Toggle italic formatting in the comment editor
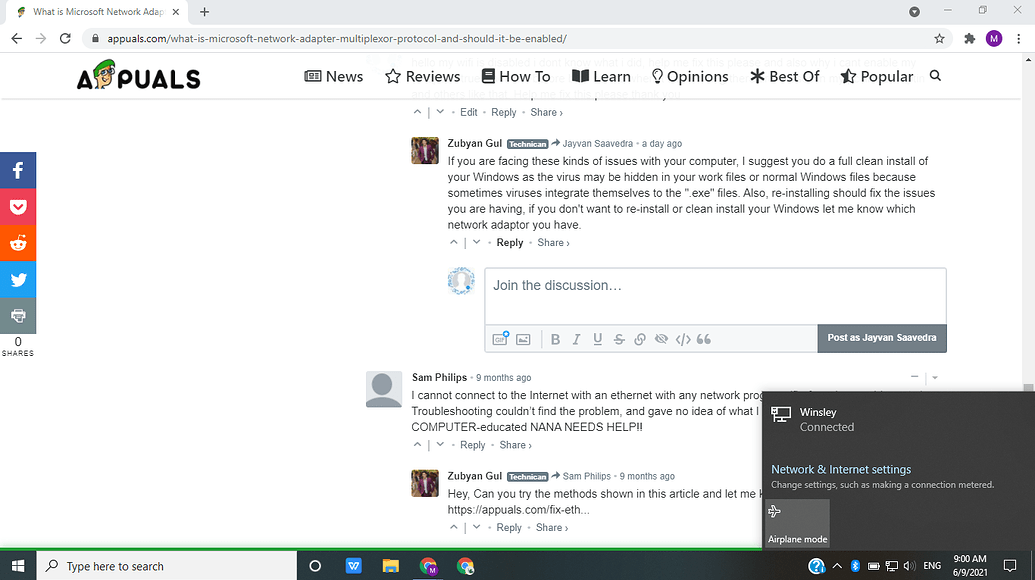 tap(576, 339)
